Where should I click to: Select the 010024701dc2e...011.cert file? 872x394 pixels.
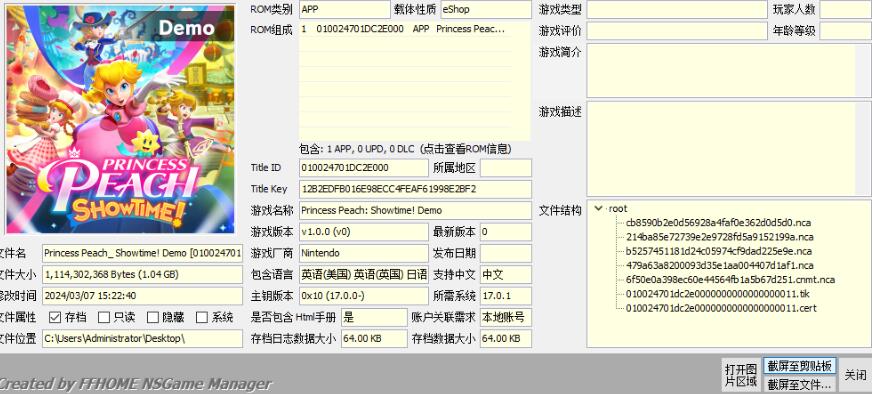tap(721, 308)
